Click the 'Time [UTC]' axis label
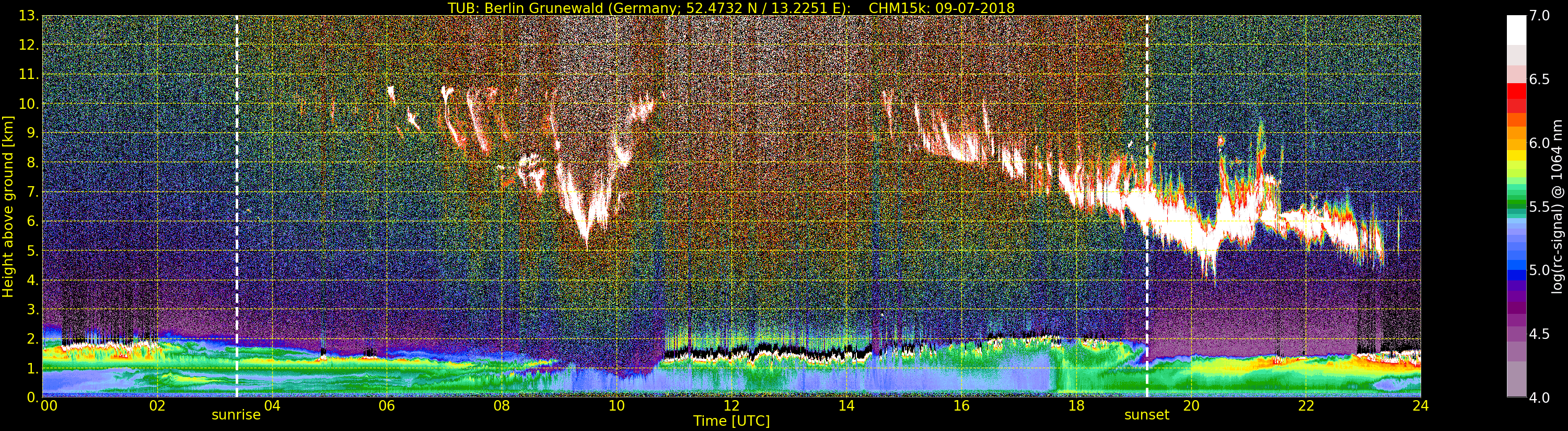The height and width of the screenshot is (431, 1568). tap(731, 421)
